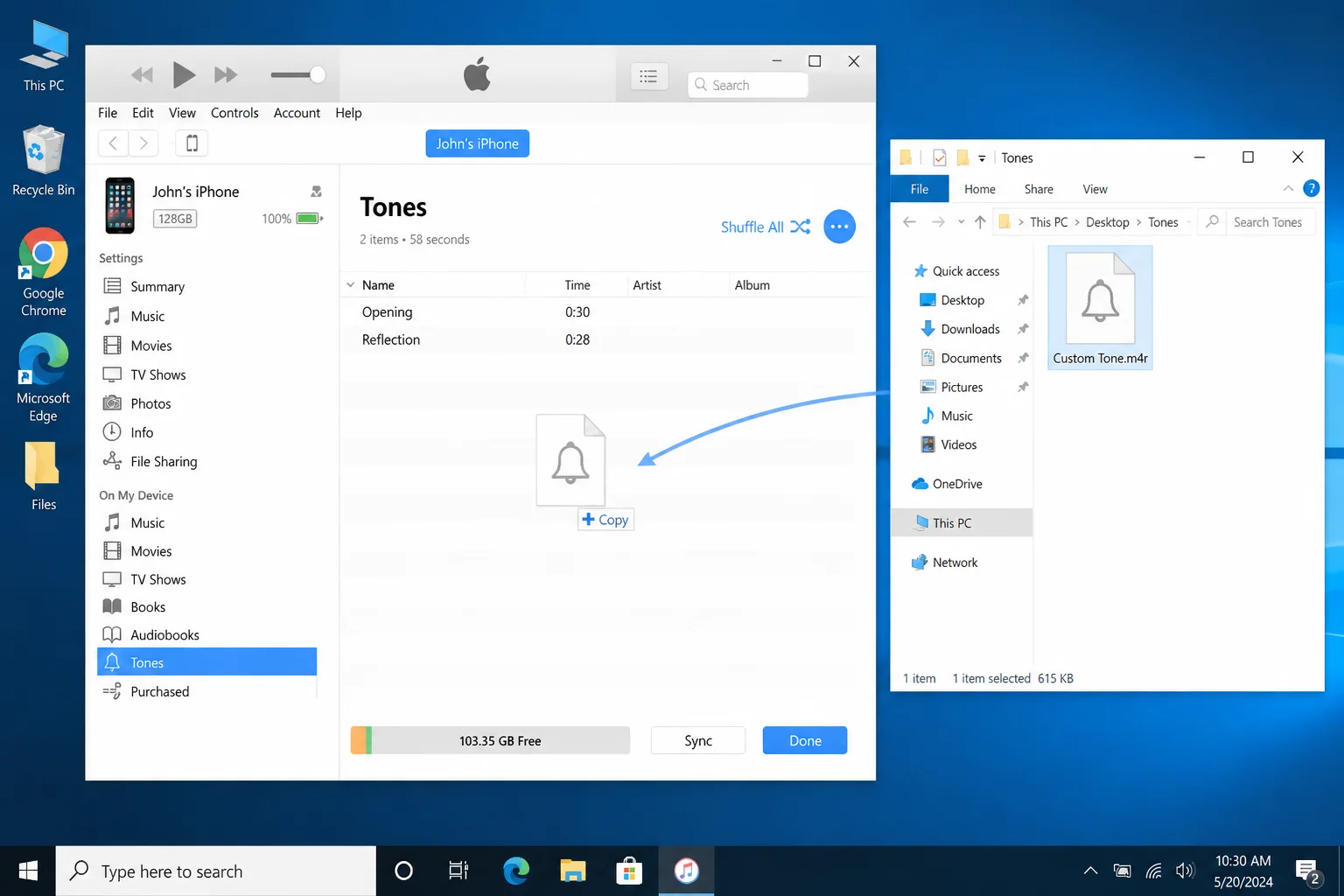Select Tones under On My Device

pos(206,662)
